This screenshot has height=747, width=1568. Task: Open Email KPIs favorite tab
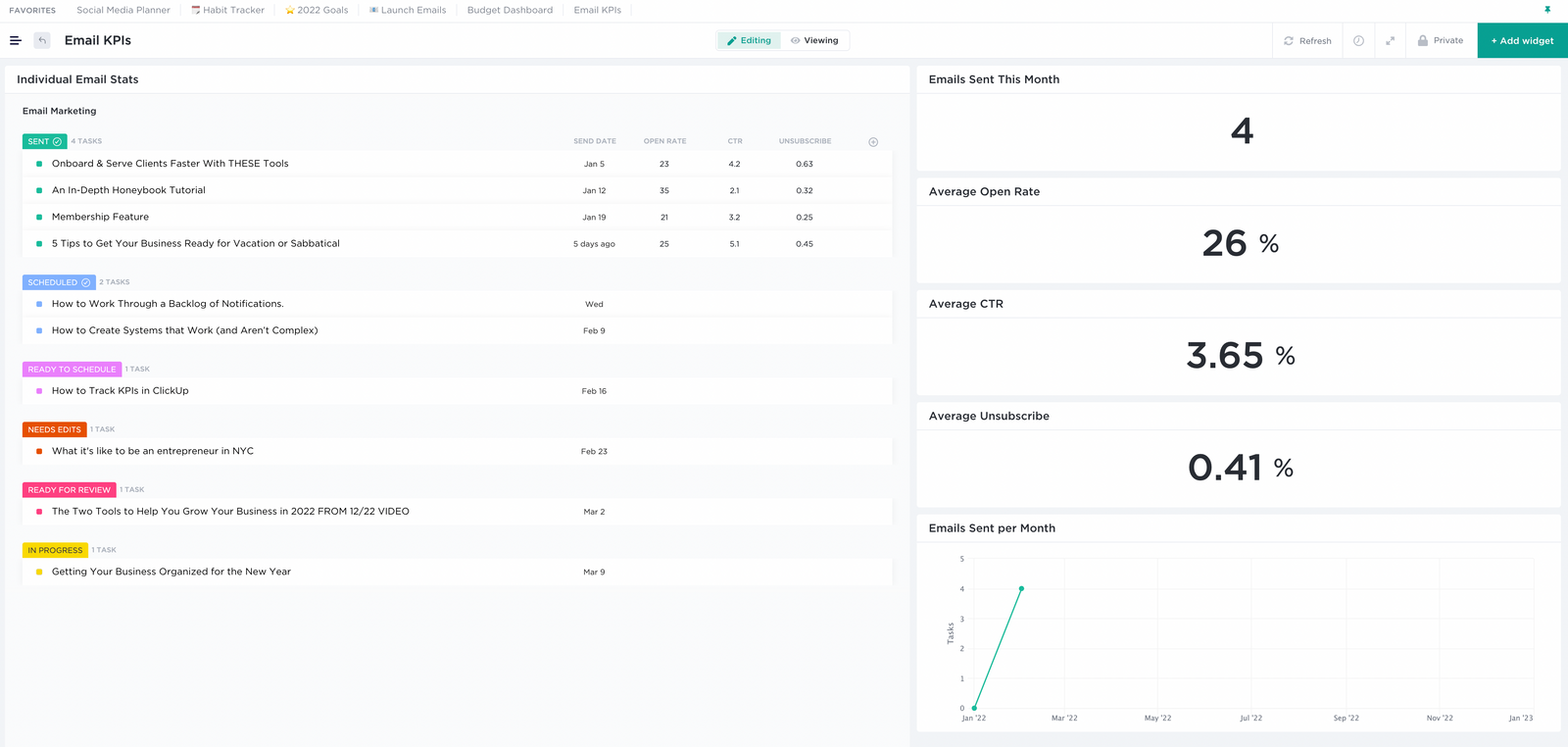(598, 10)
